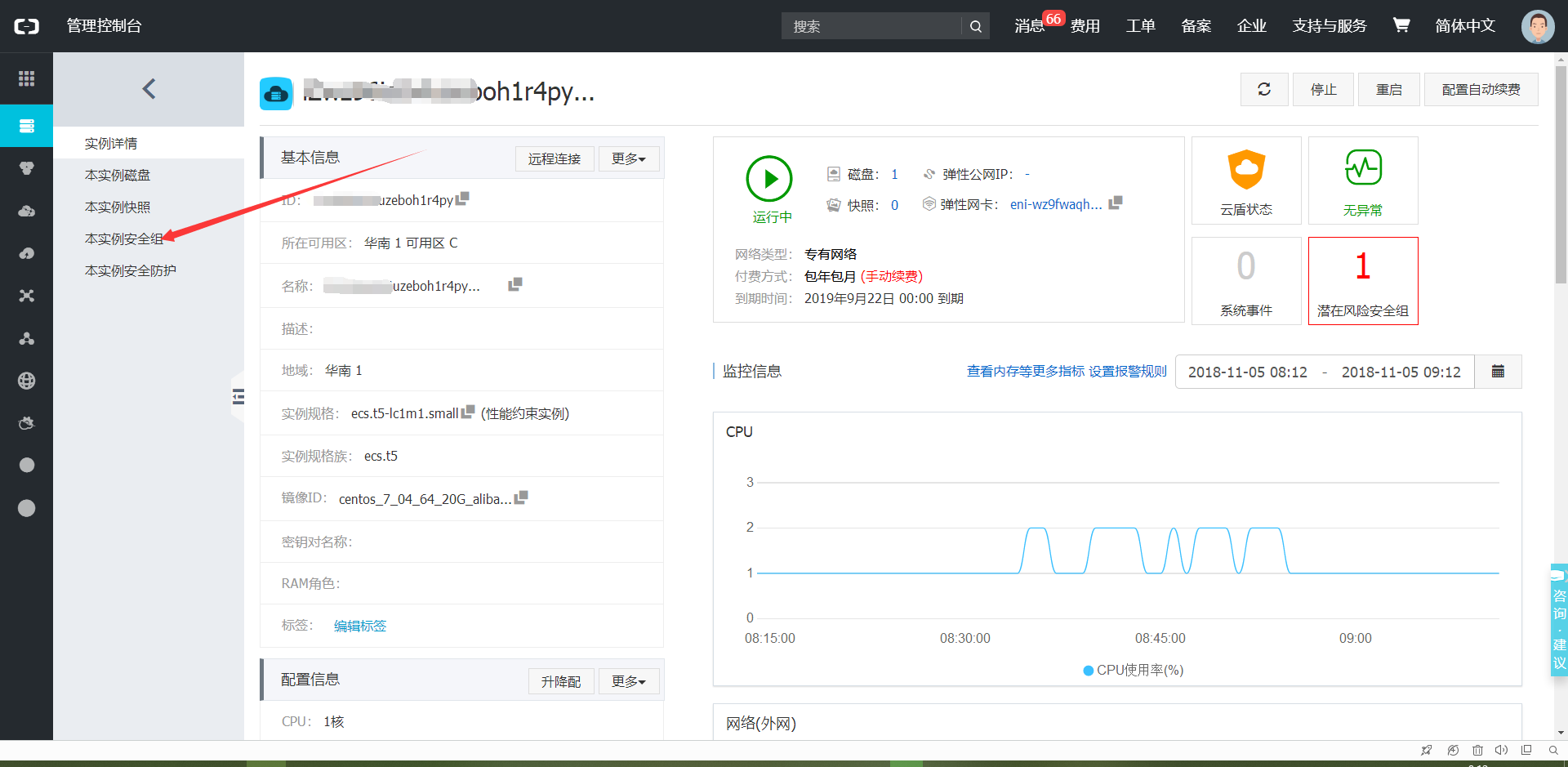Click the cloud sidebar icon
1568x767 pixels.
coord(26,211)
